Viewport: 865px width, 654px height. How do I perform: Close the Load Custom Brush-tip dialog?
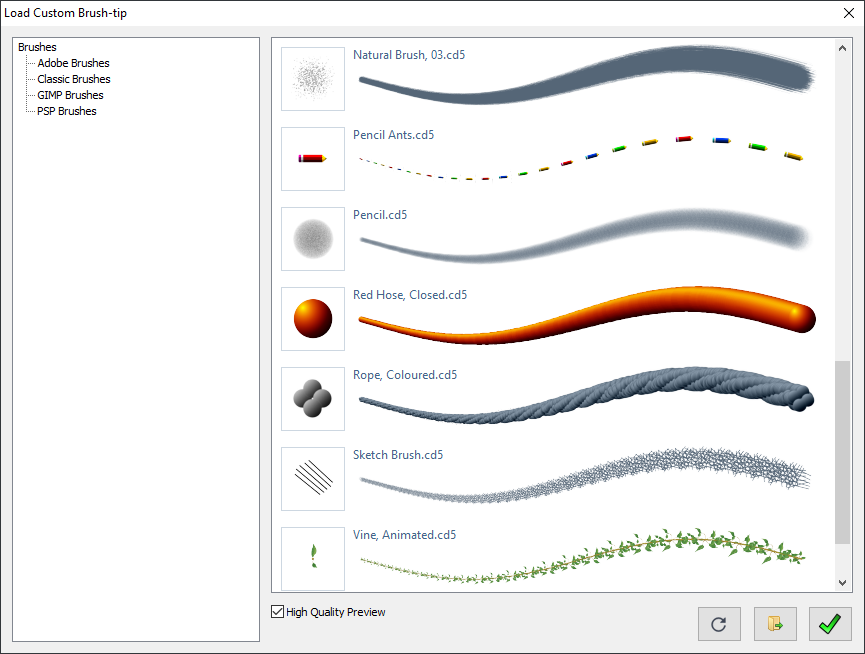848,13
